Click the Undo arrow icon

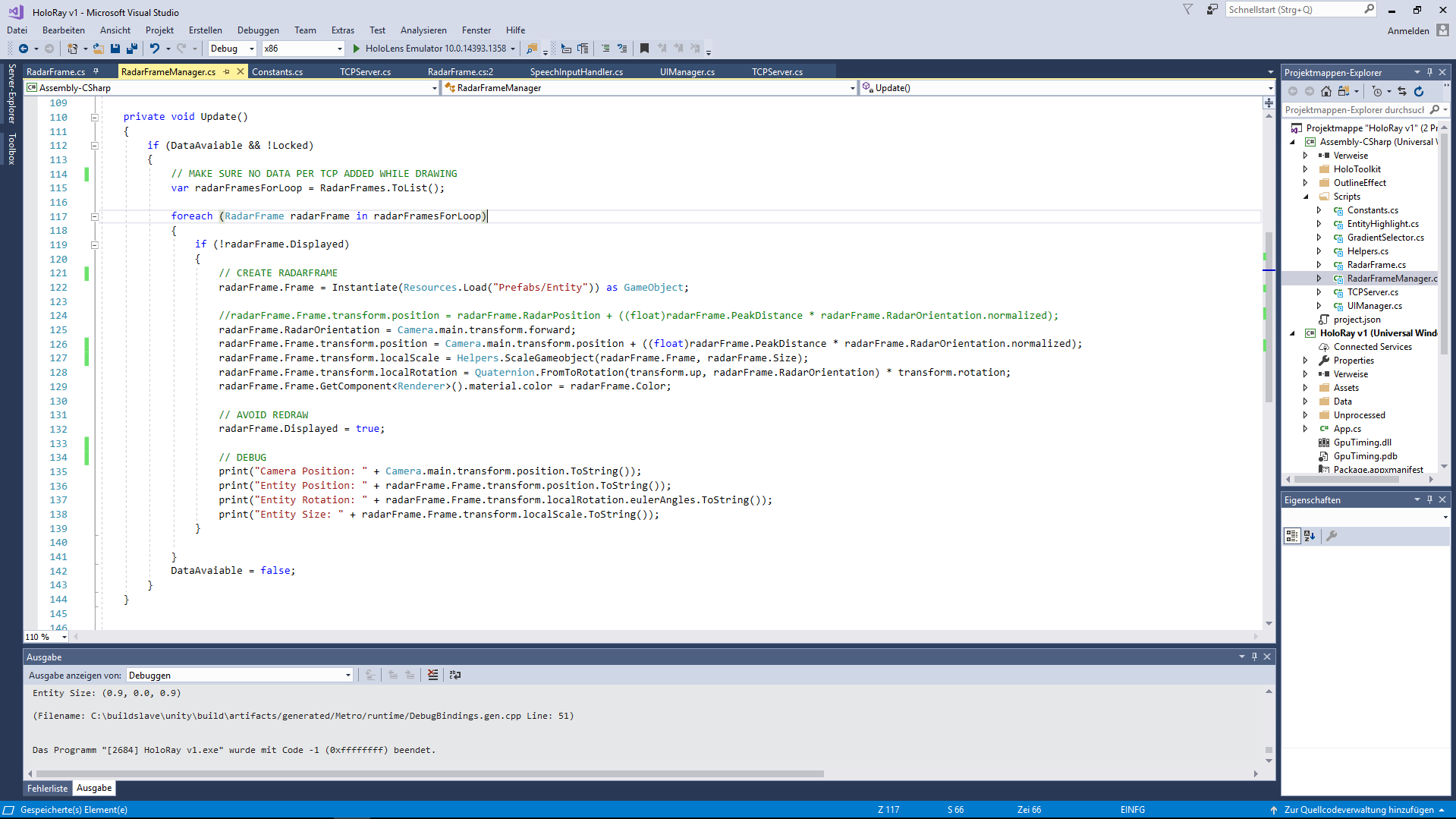click(154, 49)
